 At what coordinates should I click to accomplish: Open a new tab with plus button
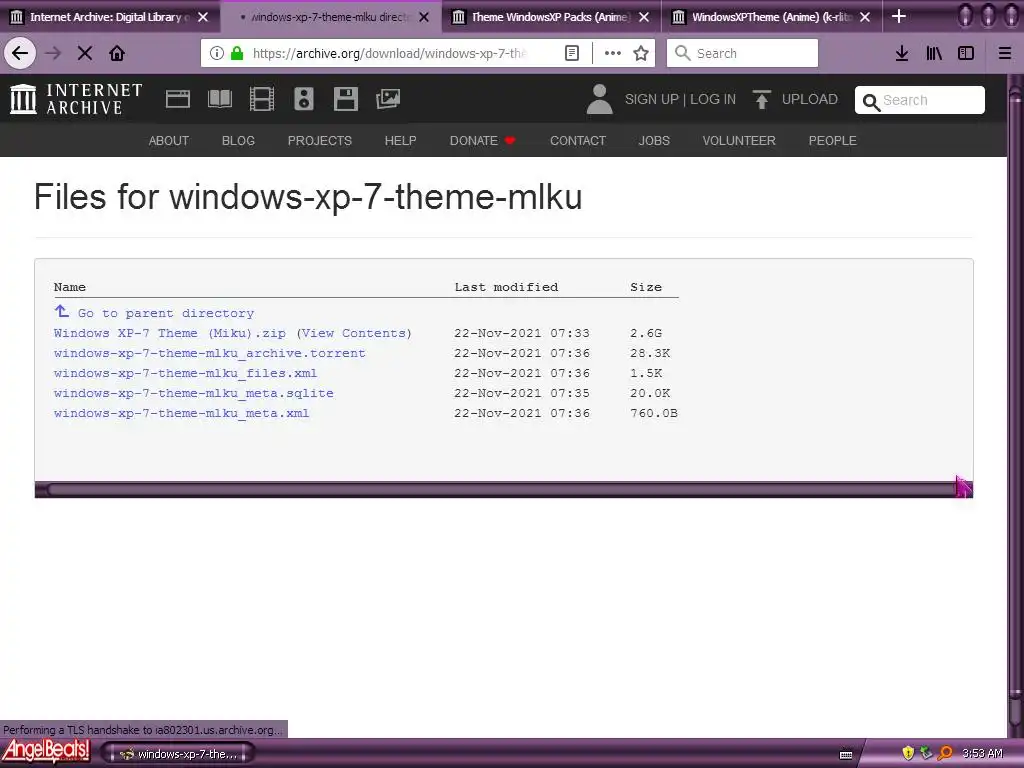coord(899,16)
